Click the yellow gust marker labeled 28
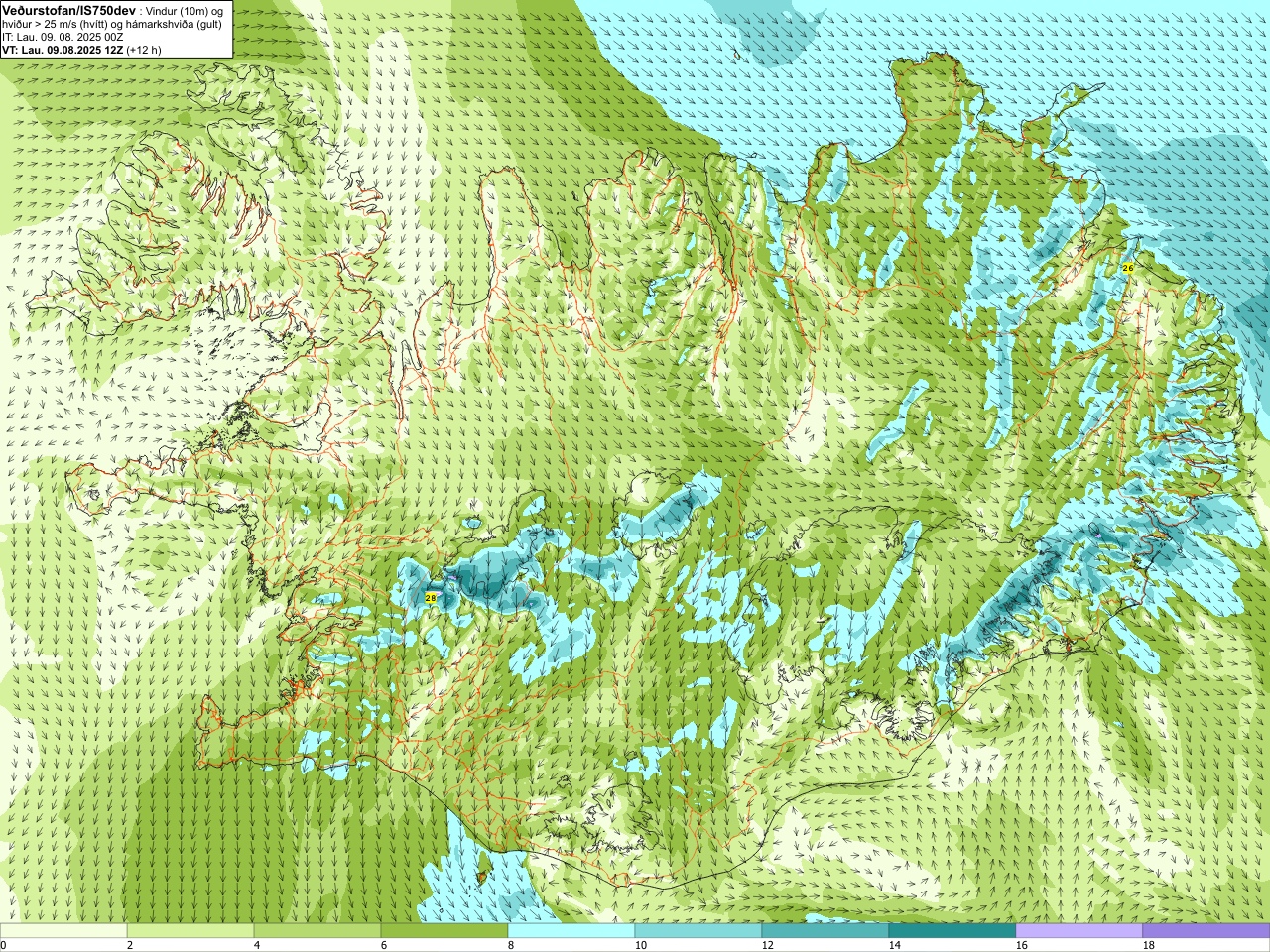Image resolution: width=1270 pixels, height=952 pixels. click(430, 598)
